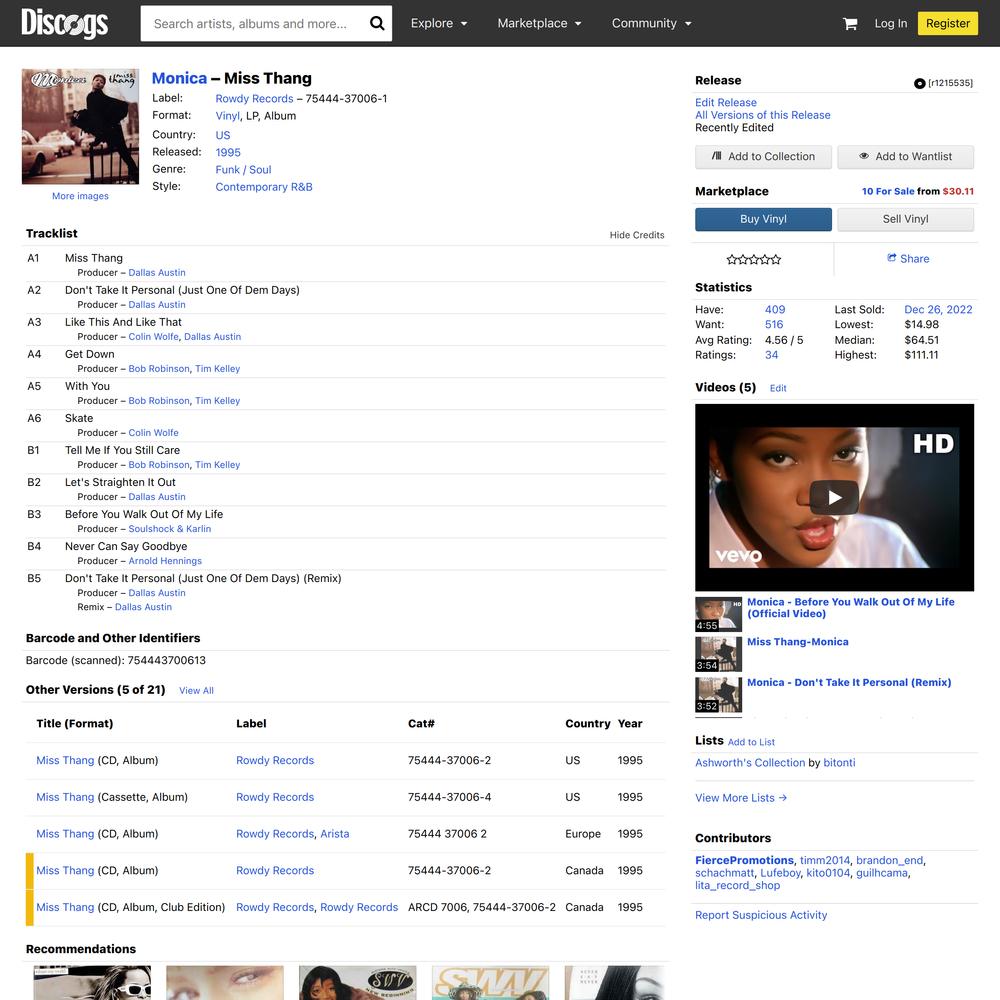Click the sunglasses recommendation album cover
This screenshot has width=1000, height=1000.
coord(92,982)
